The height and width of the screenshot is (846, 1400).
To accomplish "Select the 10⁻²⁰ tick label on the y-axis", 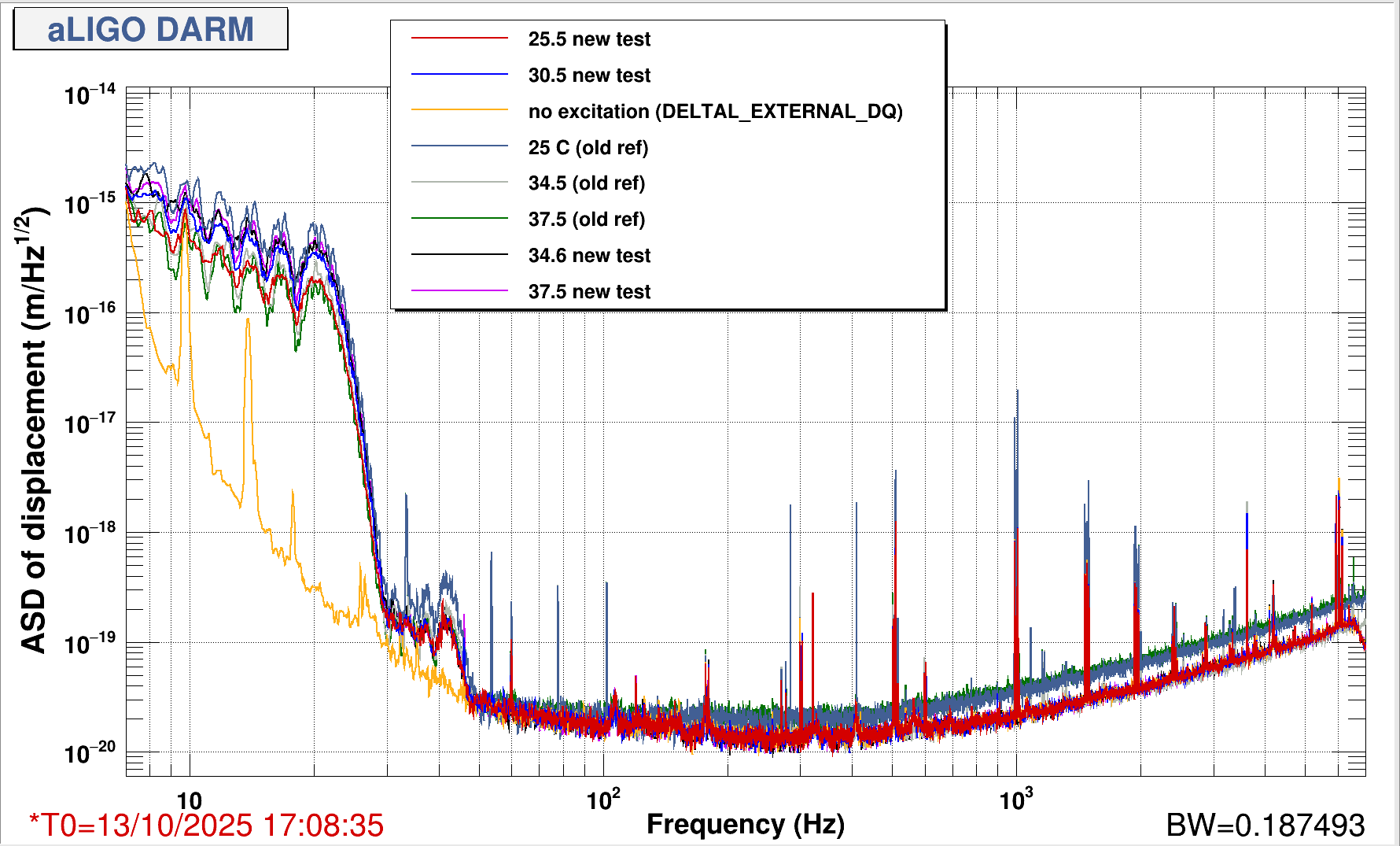I will point(90,753).
